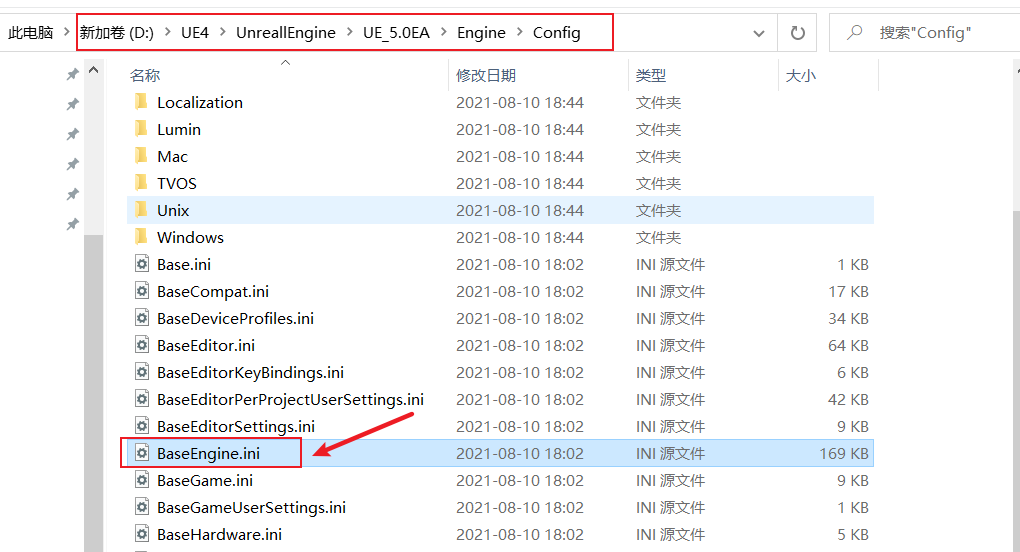The image size is (1020, 552).
Task: Click the BaseGameUserSettings.ini file icon
Action: (142, 506)
